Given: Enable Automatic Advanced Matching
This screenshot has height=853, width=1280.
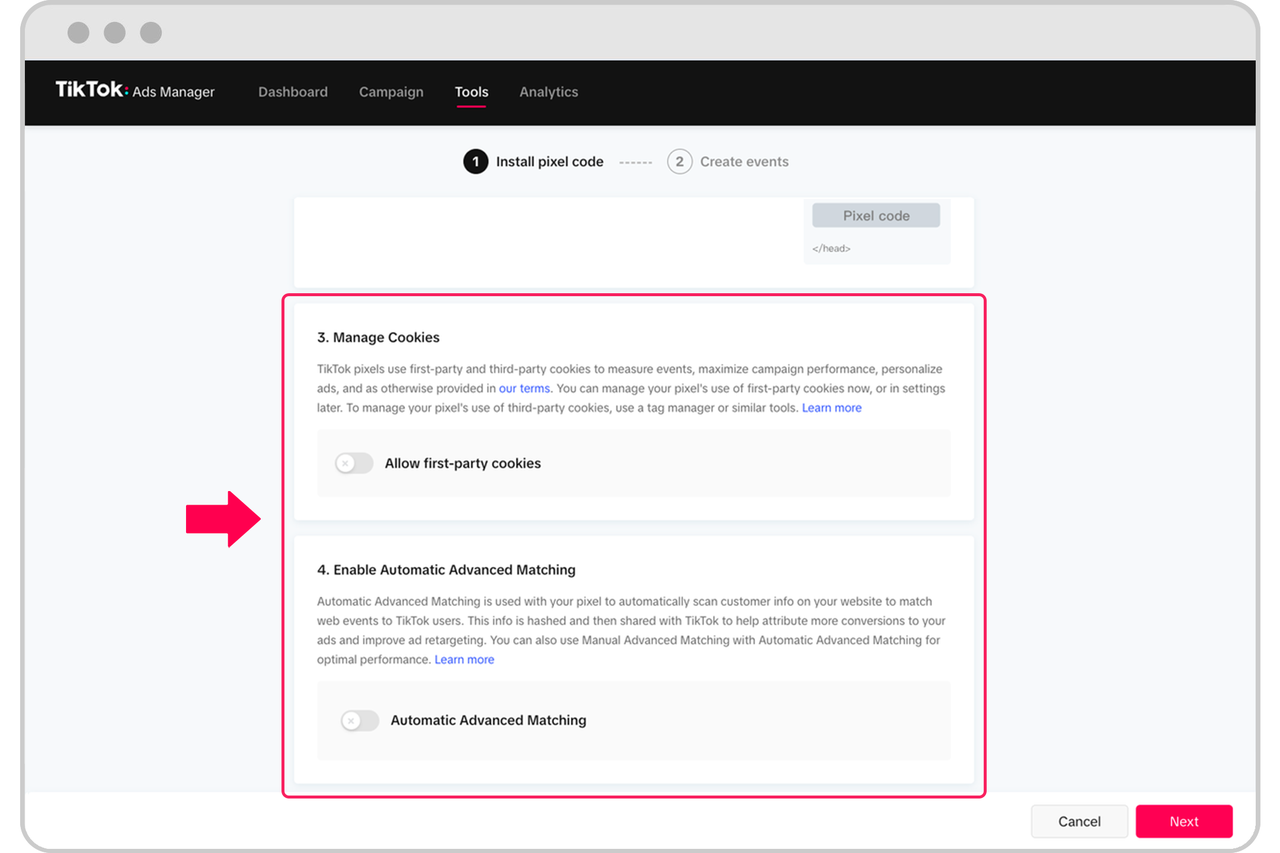Looking at the screenshot, I should click(x=359, y=720).
